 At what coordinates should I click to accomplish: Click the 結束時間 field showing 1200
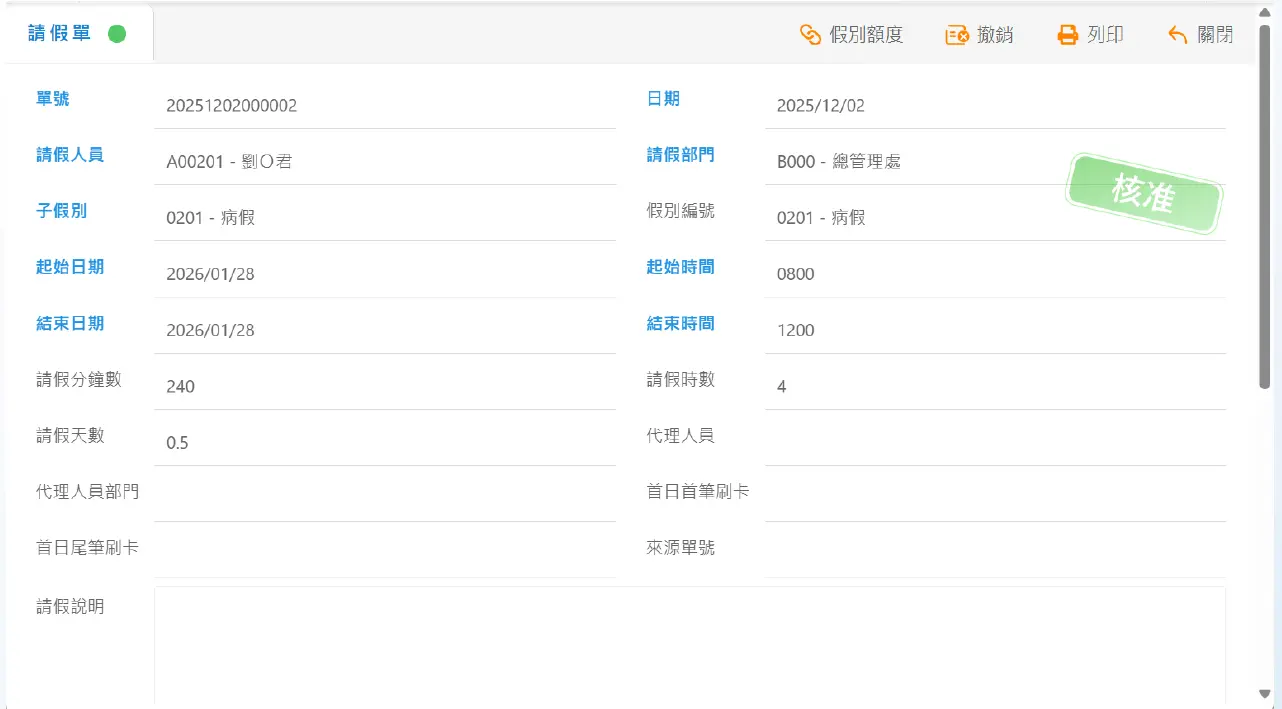[994, 330]
